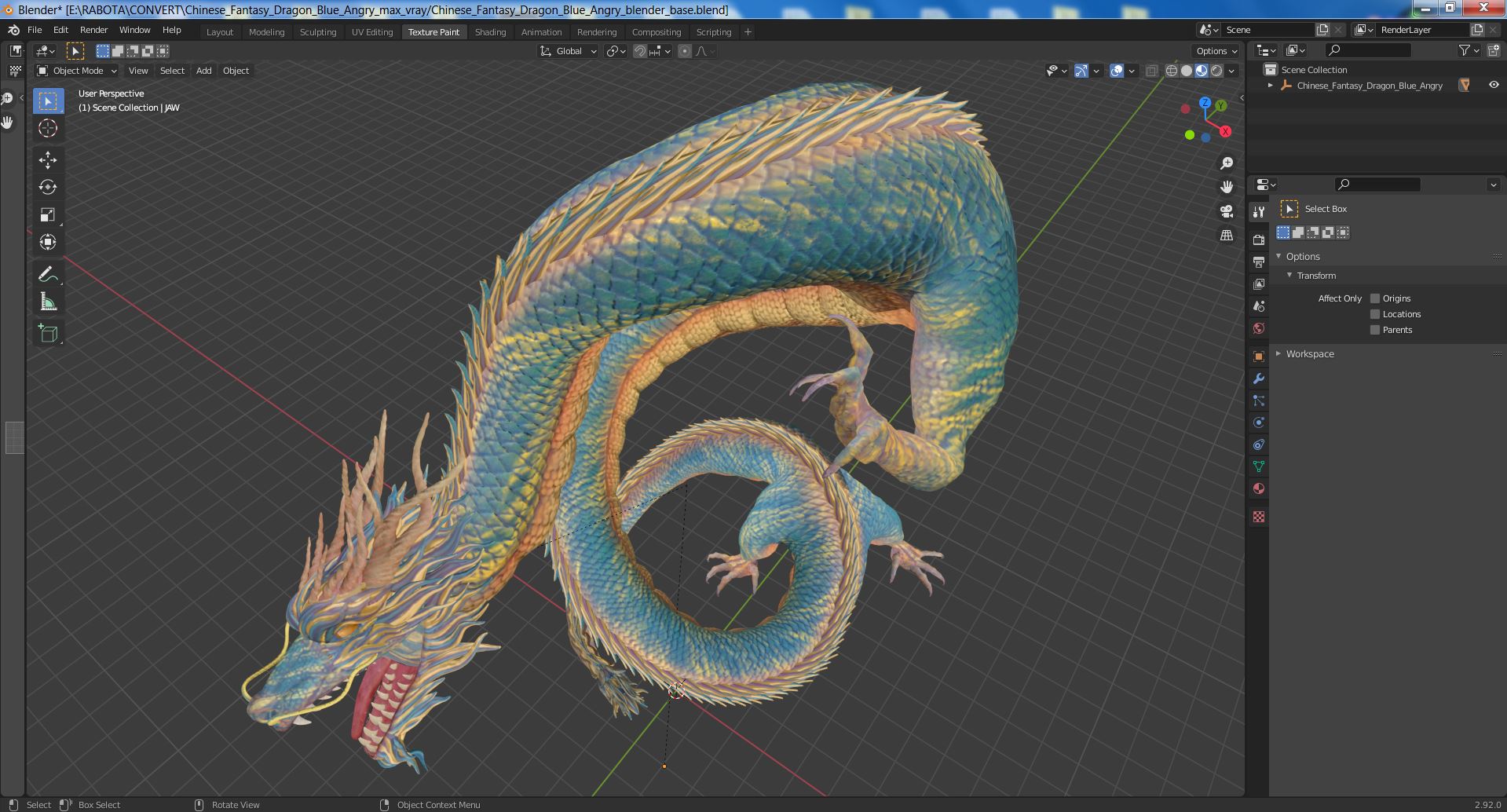This screenshot has width=1507, height=812.
Task: Expand Chinese_Fantasy_Dragon_Blue_Angry collection
Action: click(1271, 86)
